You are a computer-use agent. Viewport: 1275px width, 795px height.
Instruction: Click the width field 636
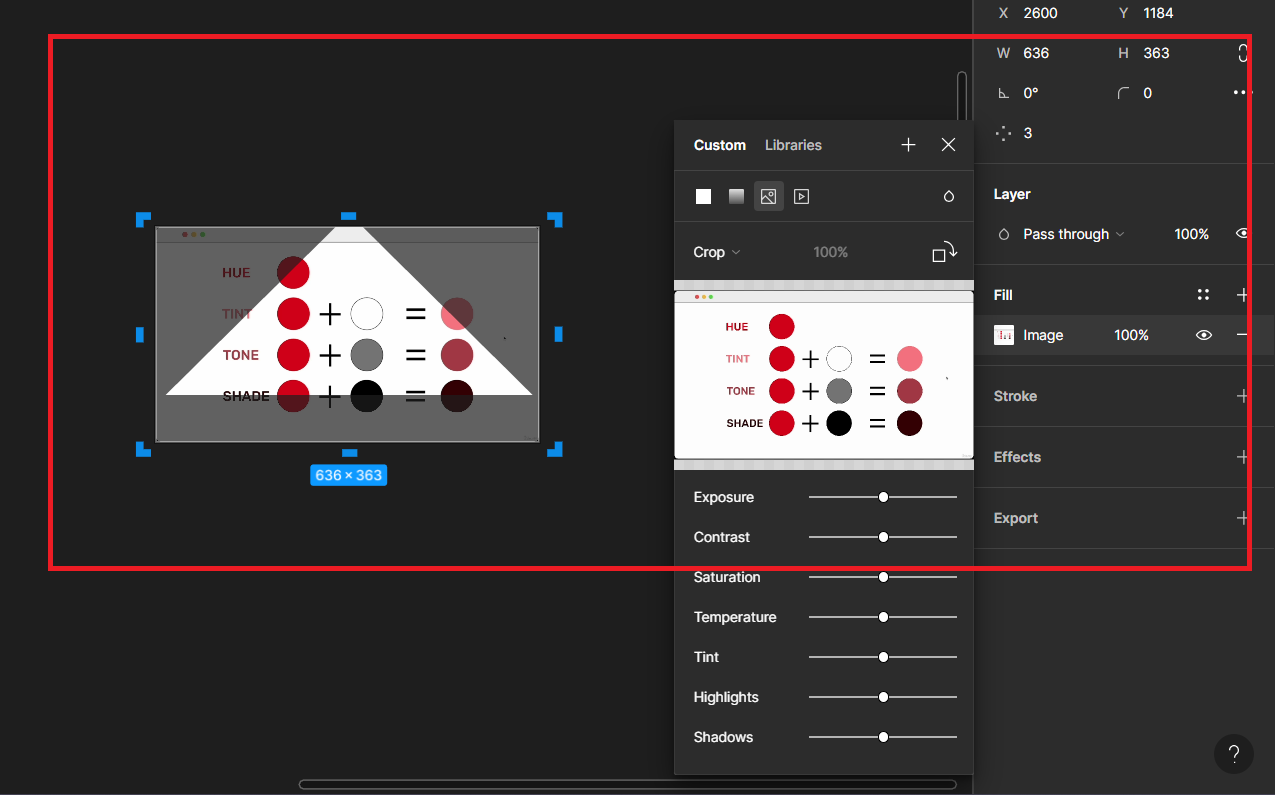[1036, 53]
